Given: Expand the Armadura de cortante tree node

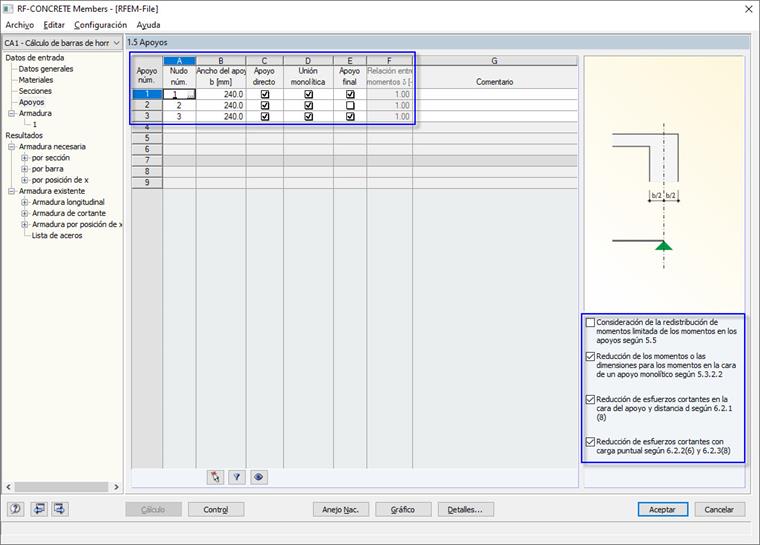Looking at the screenshot, I should tap(24, 213).
